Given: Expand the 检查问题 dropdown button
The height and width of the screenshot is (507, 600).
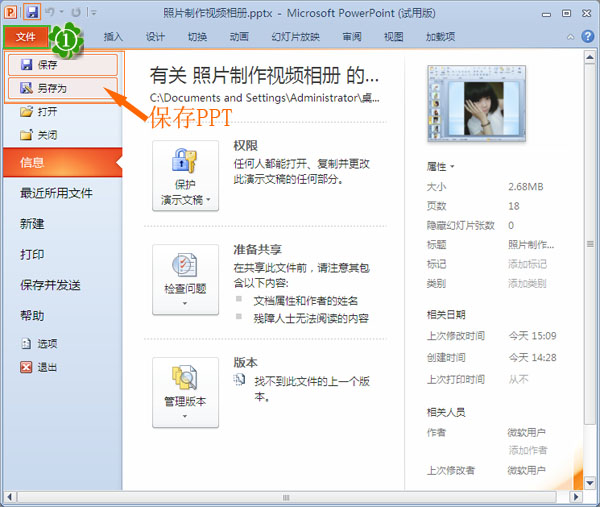Looking at the screenshot, I should [186, 280].
